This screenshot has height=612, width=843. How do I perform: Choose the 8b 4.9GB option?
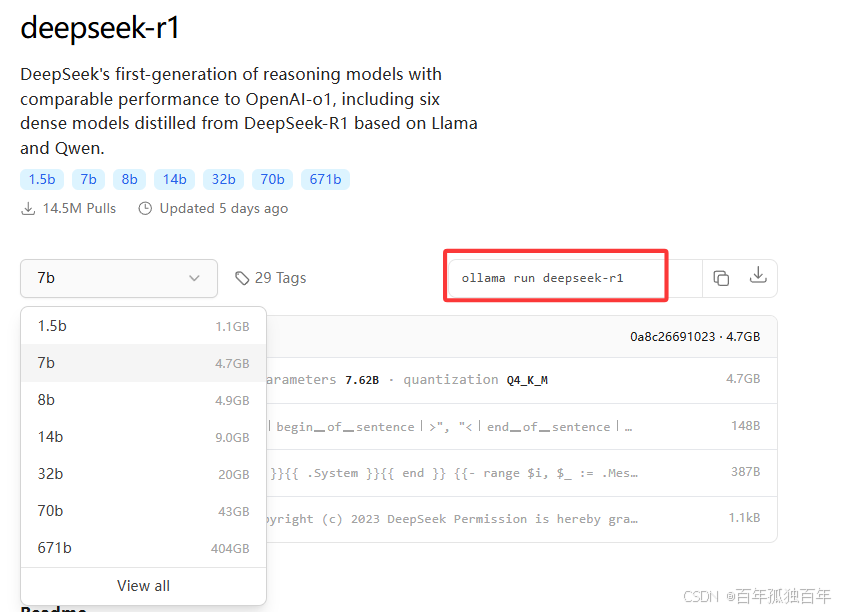(x=144, y=400)
